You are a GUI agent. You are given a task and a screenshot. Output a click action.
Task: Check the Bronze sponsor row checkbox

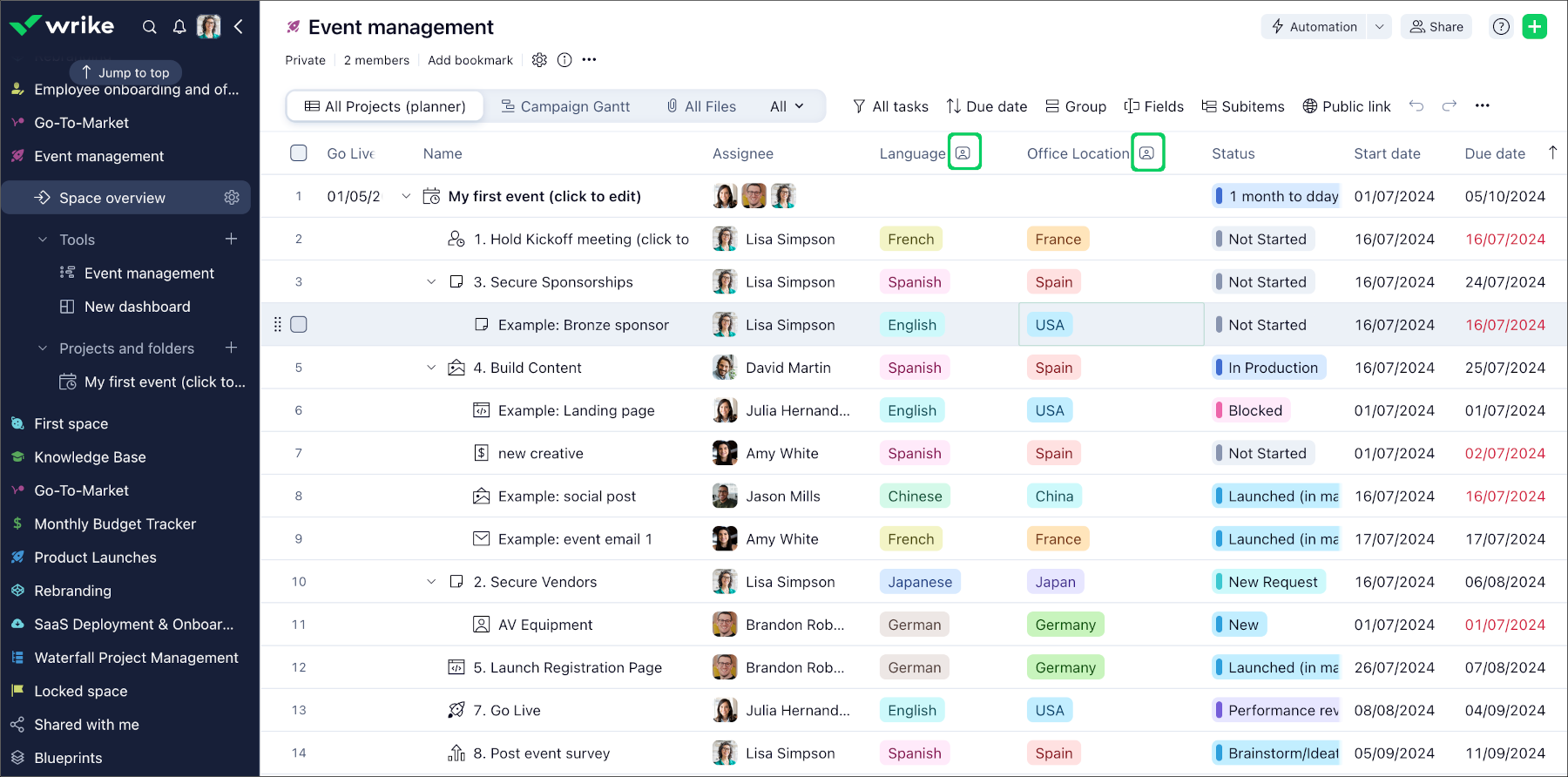point(299,325)
